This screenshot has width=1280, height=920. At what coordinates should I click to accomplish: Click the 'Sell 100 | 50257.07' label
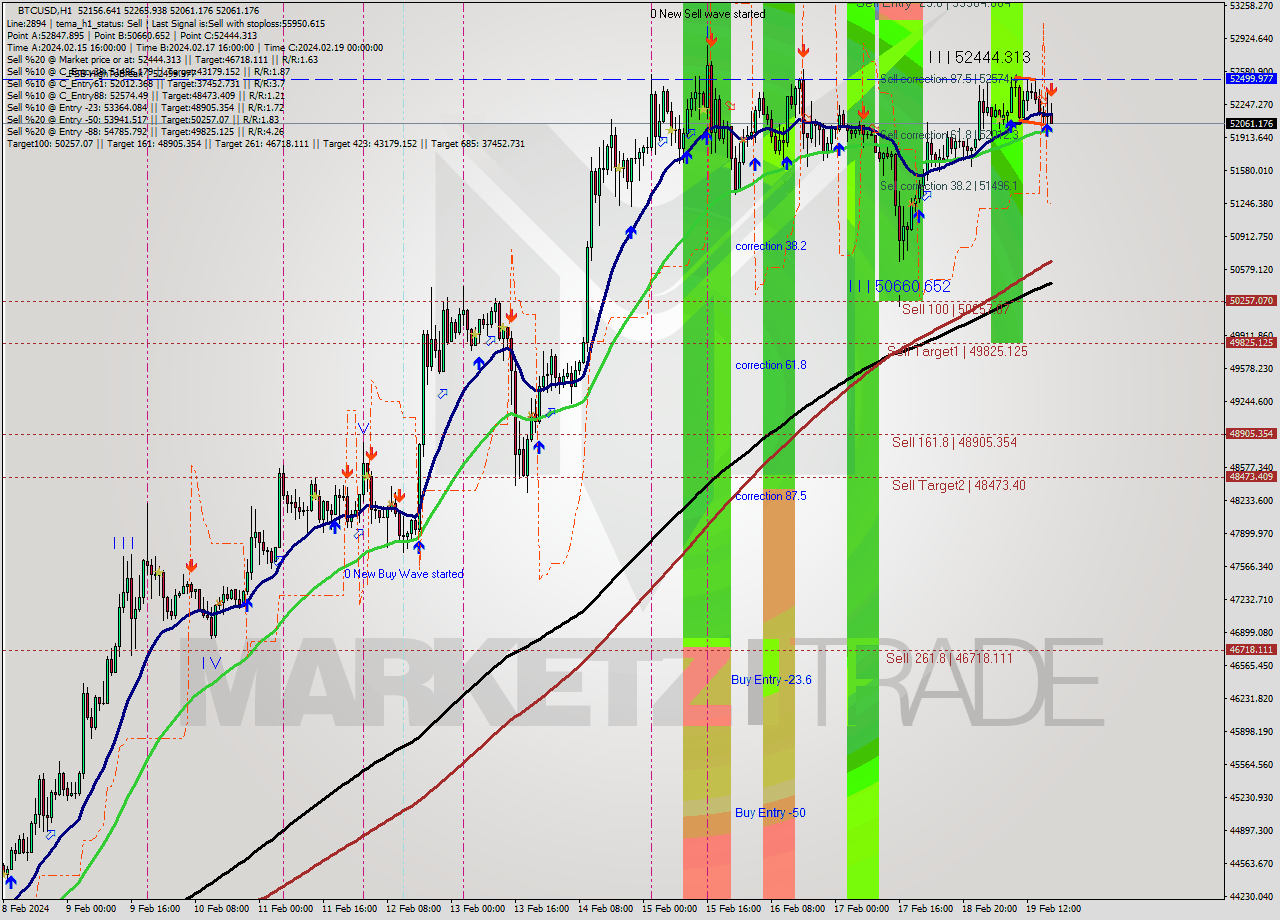pos(956,309)
